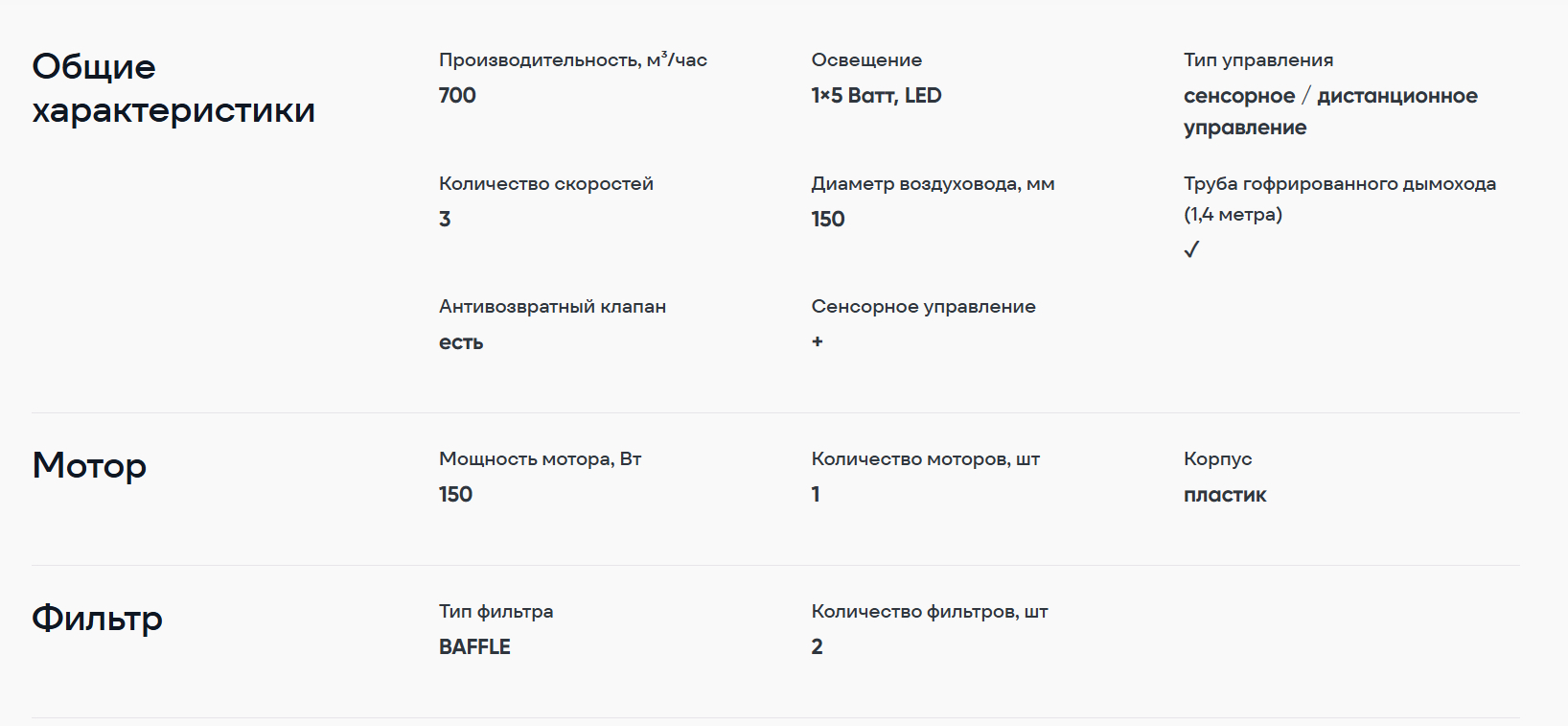This screenshot has height=726, width=1568.
Task: Click сенсорное / дистанционное управление value
Action: pyautogui.click(x=1329, y=111)
